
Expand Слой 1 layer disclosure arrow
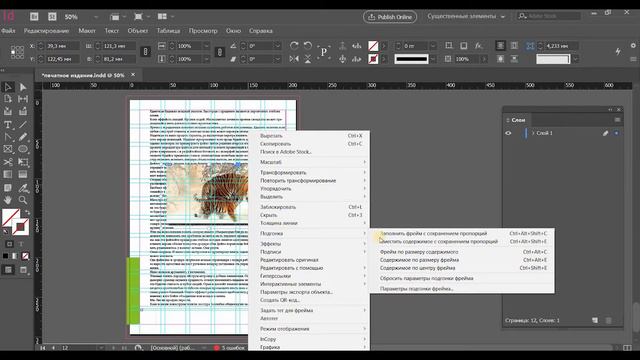tap(533, 133)
